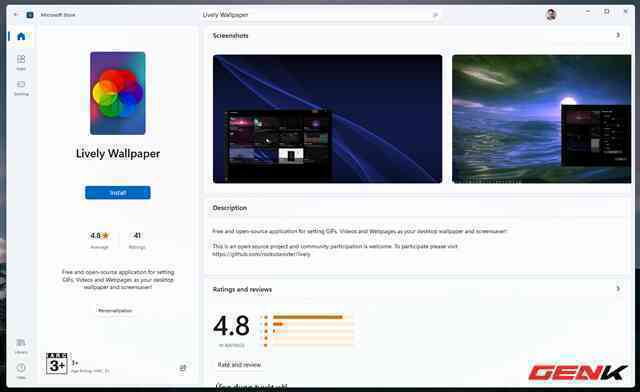
Task: Click the search magnifier icon
Action: pyautogui.click(x=435, y=15)
